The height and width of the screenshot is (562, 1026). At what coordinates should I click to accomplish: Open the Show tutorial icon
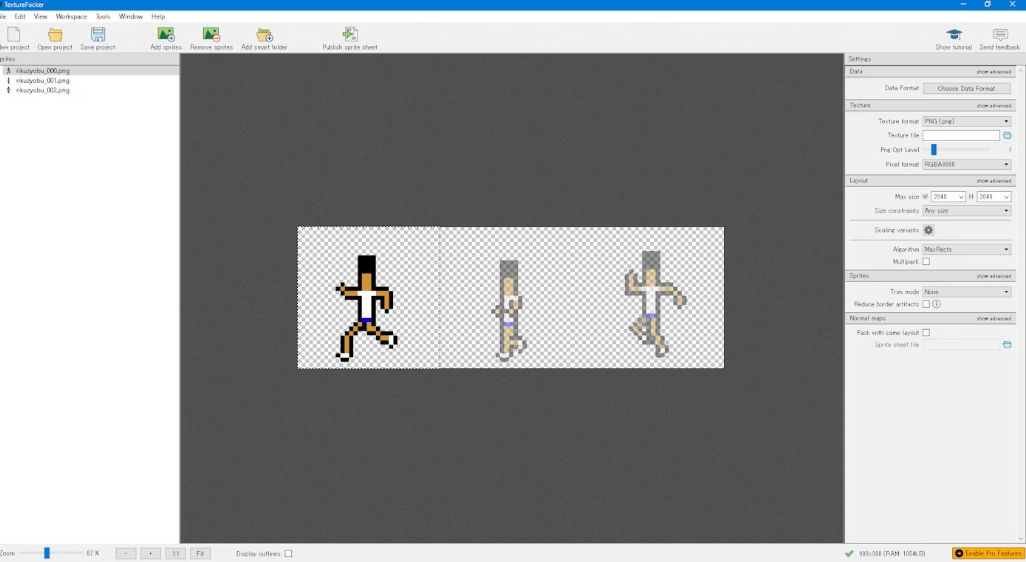[954, 35]
